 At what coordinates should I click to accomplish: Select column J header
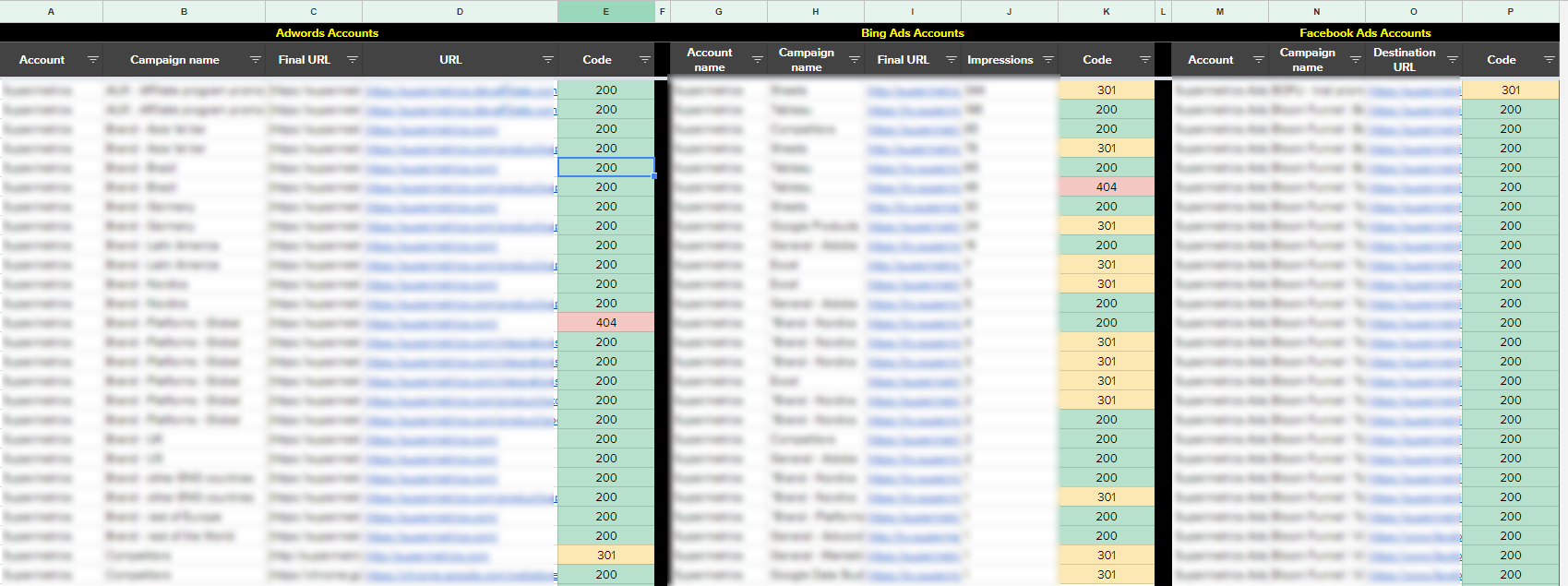[1010, 12]
